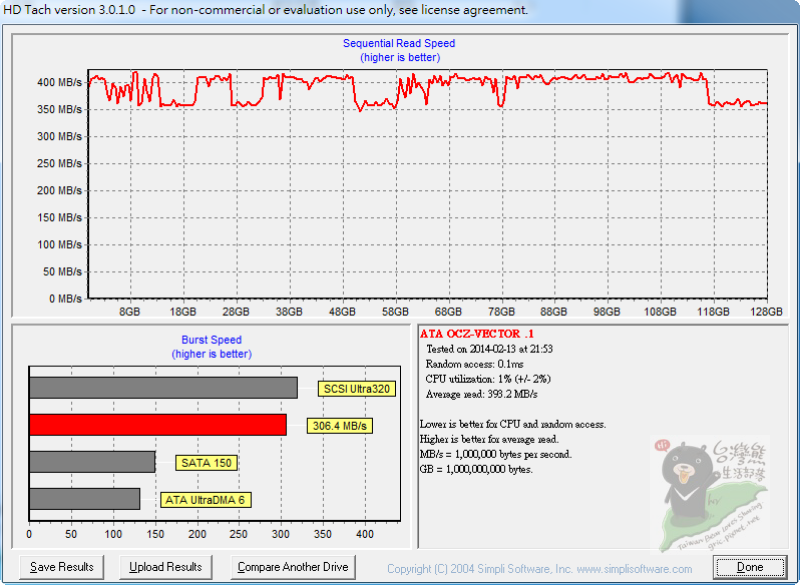Click the 'Higher is better for average read.' line
The height and width of the screenshot is (585, 800).
(489, 439)
